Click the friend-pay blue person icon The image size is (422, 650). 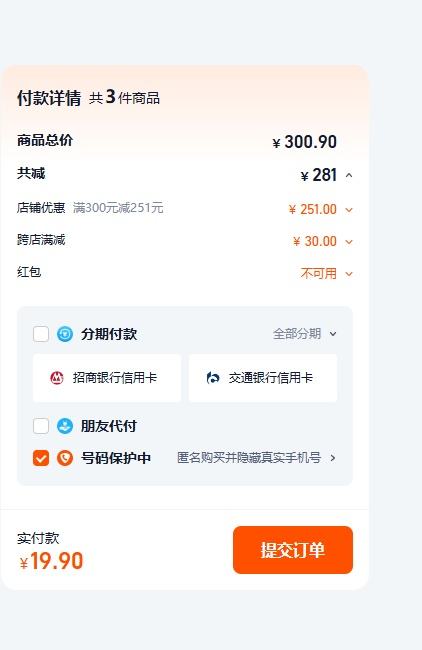click(x=65, y=426)
